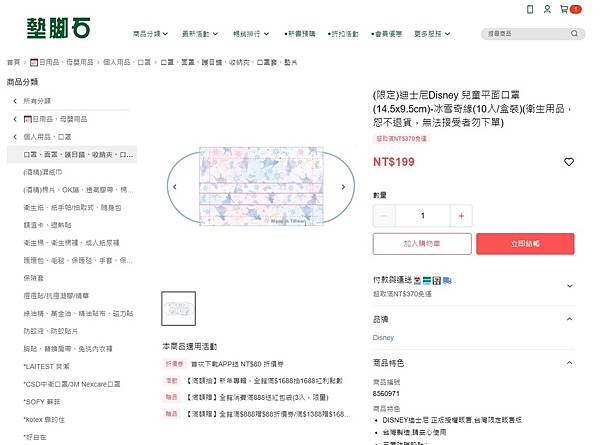The width and height of the screenshot is (600, 445).
Task: Open (酒精)棉片、OK蹦 category
Action: [x=78, y=190]
